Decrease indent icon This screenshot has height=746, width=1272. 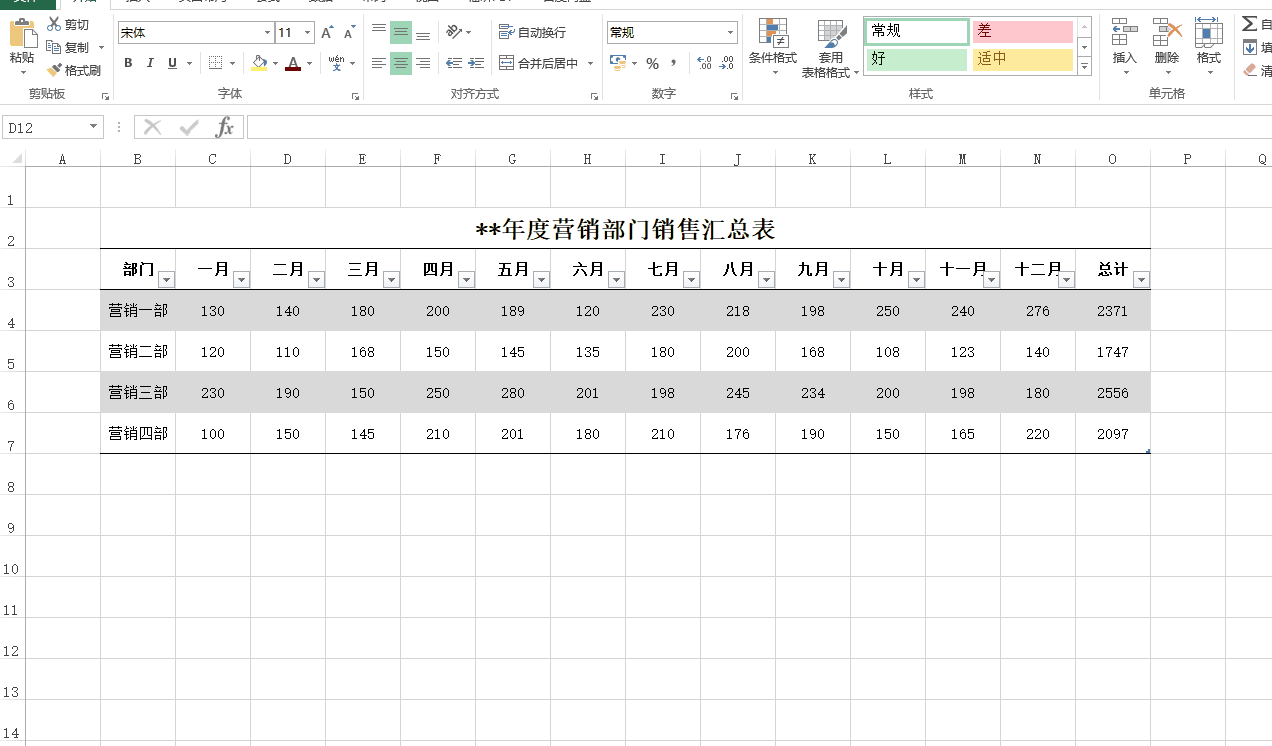pos(454,63)
